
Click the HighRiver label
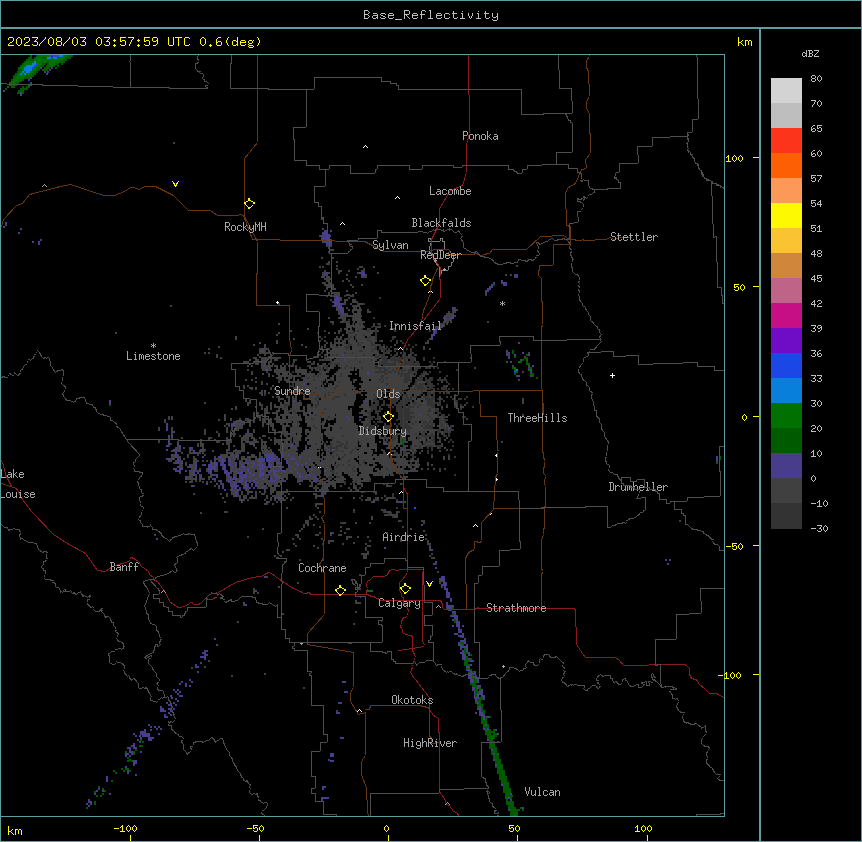tap(429, 743)
